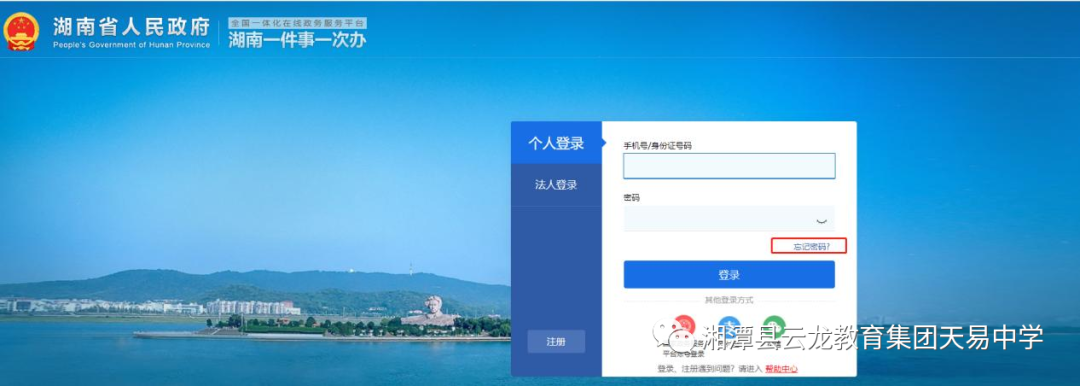Click the 全国一体化在线政务服务平台 banner label
The height and width of the screenshot is (386, 1080).
click(297, 23)
